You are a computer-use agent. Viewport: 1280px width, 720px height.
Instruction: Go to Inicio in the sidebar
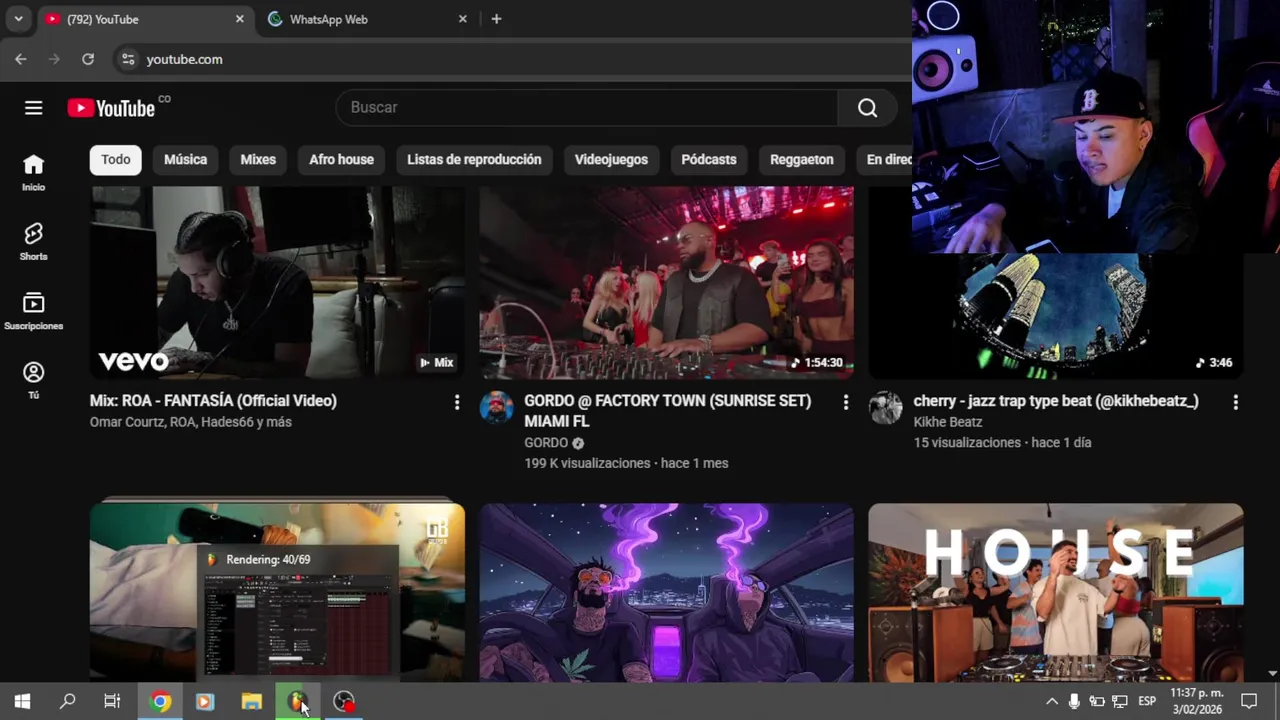coord(34,173)
